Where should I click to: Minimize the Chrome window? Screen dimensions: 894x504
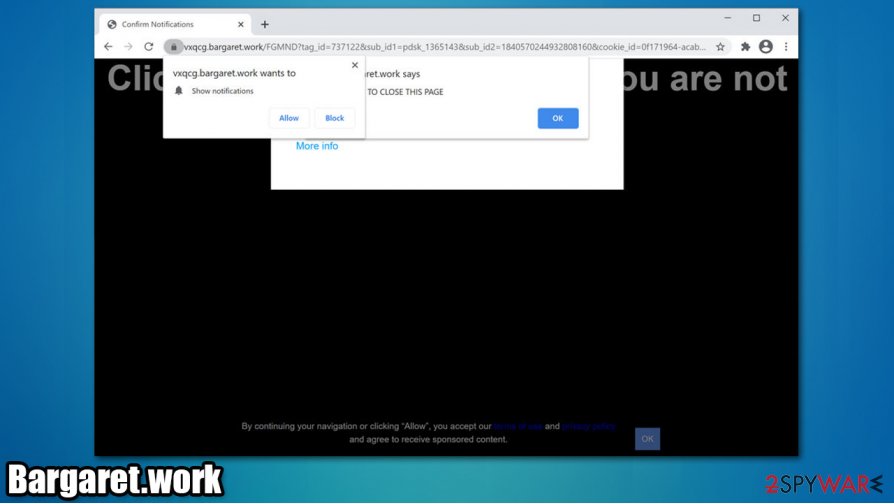728,18
